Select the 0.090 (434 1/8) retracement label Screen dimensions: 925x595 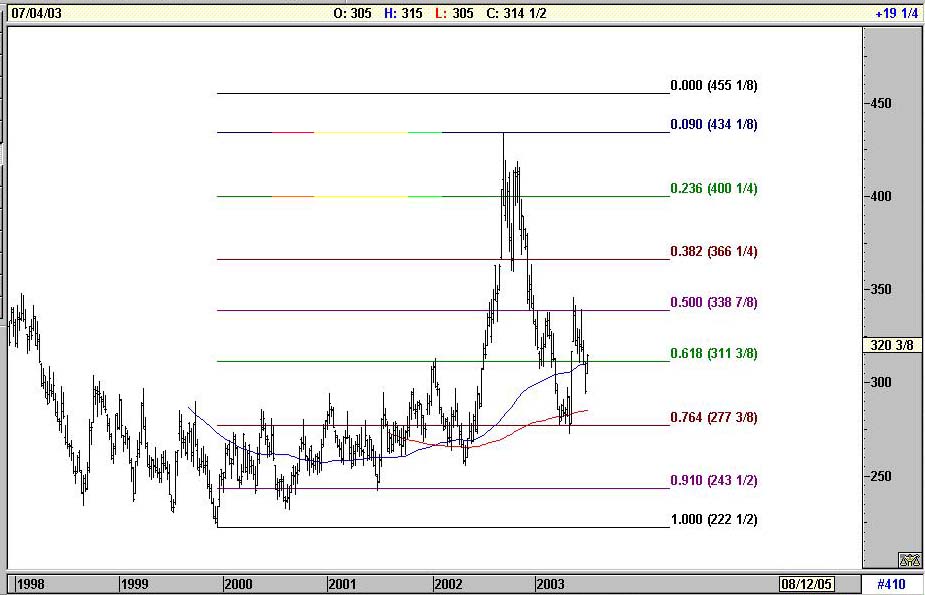point(714,124)
